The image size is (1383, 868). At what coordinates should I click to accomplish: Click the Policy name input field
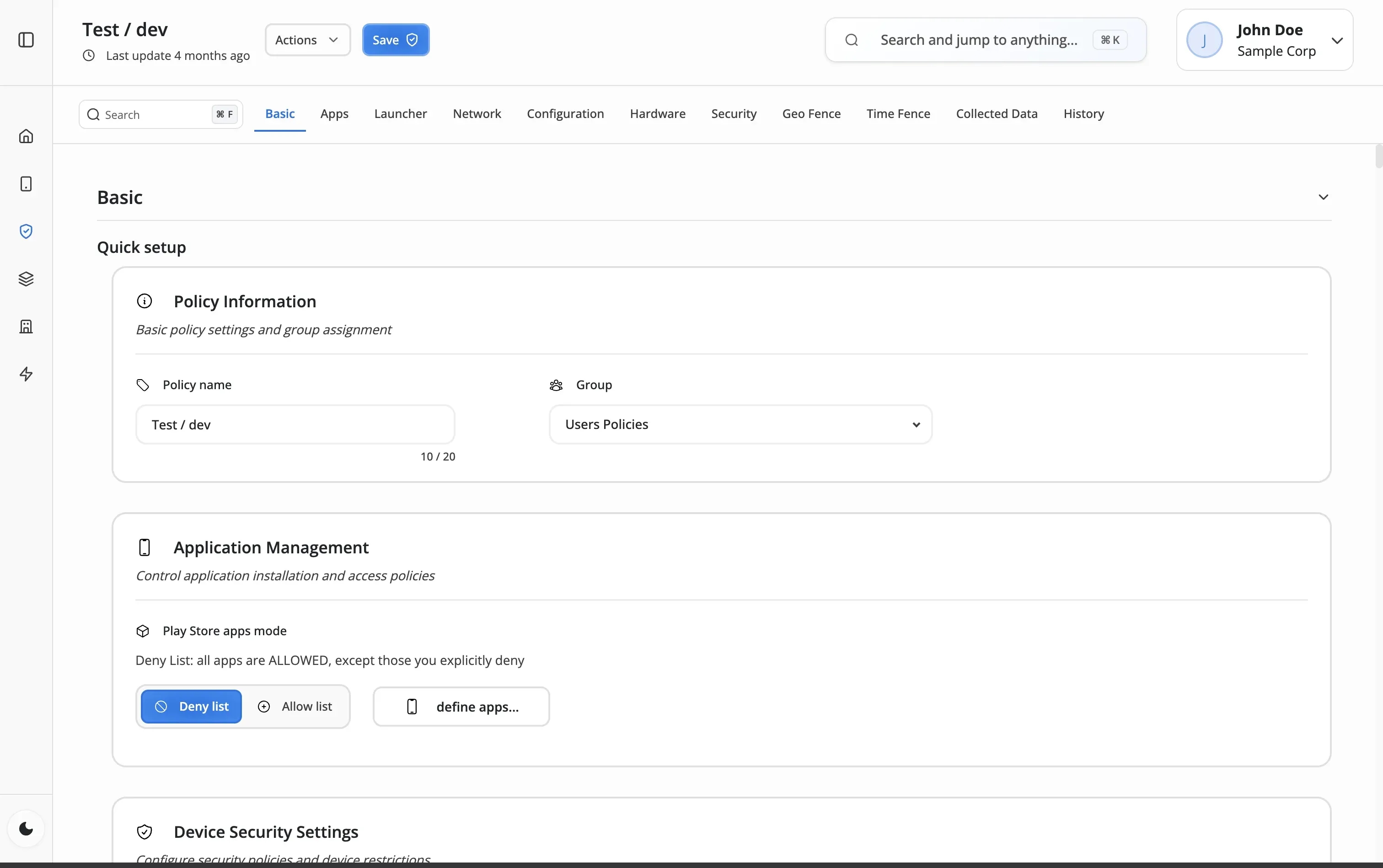pos(295,424)
